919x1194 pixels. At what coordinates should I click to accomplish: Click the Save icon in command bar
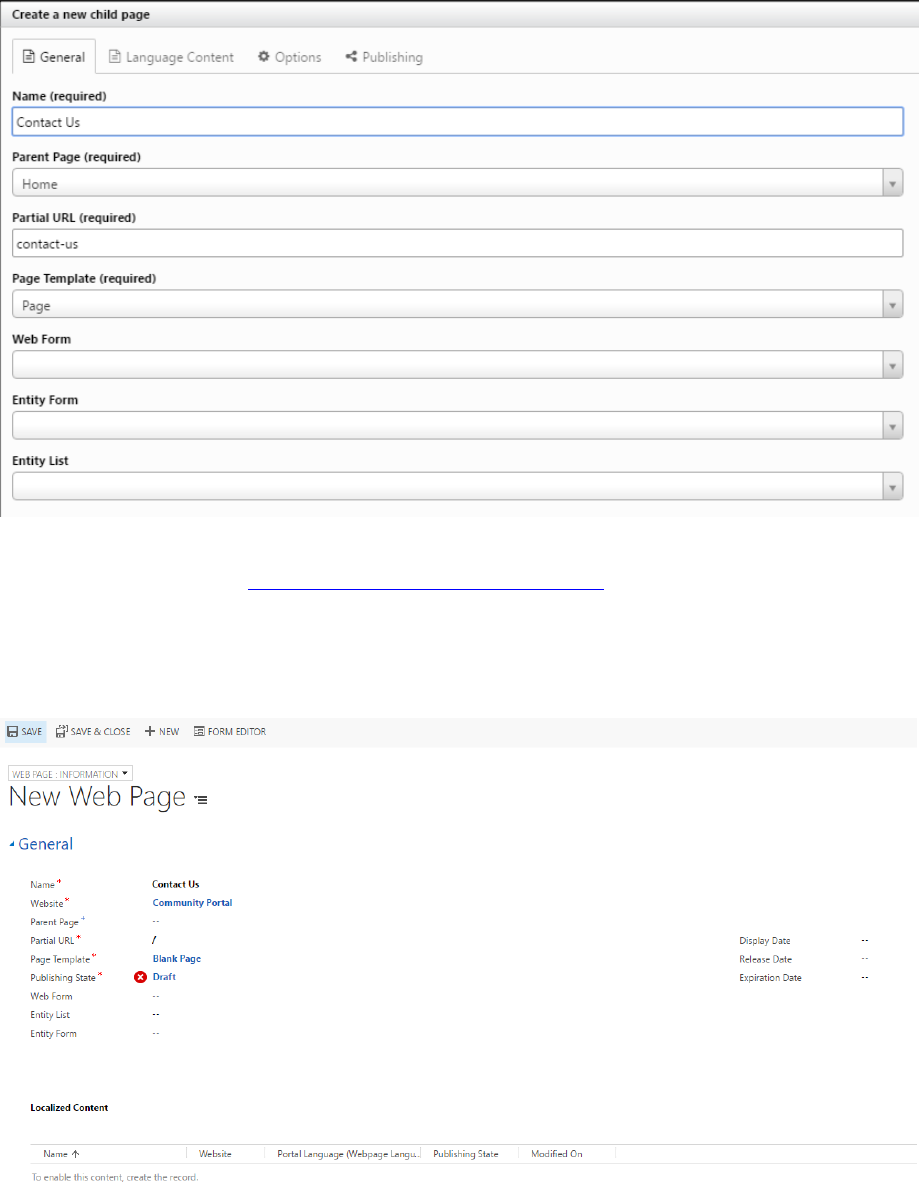click(14, 731)
